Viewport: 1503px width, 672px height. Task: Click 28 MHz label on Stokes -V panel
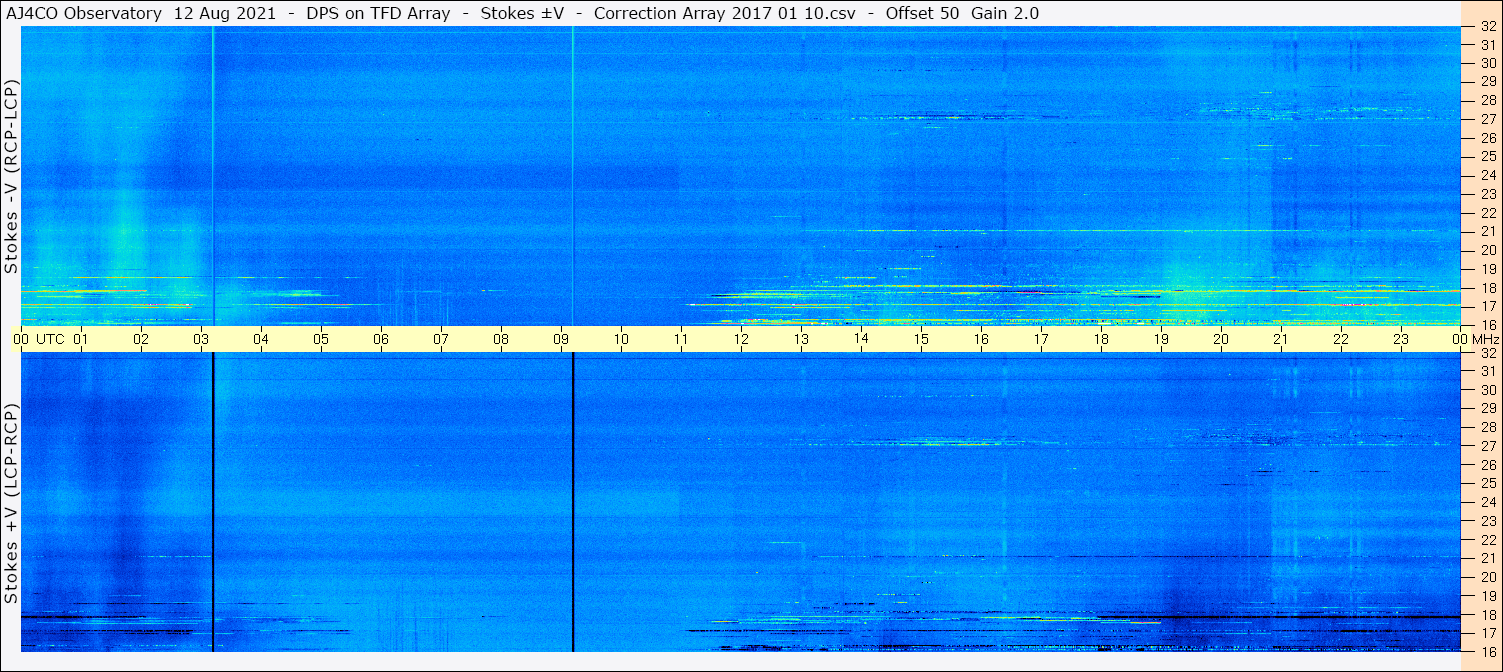pyautogui.click(x=1488, y=100)
